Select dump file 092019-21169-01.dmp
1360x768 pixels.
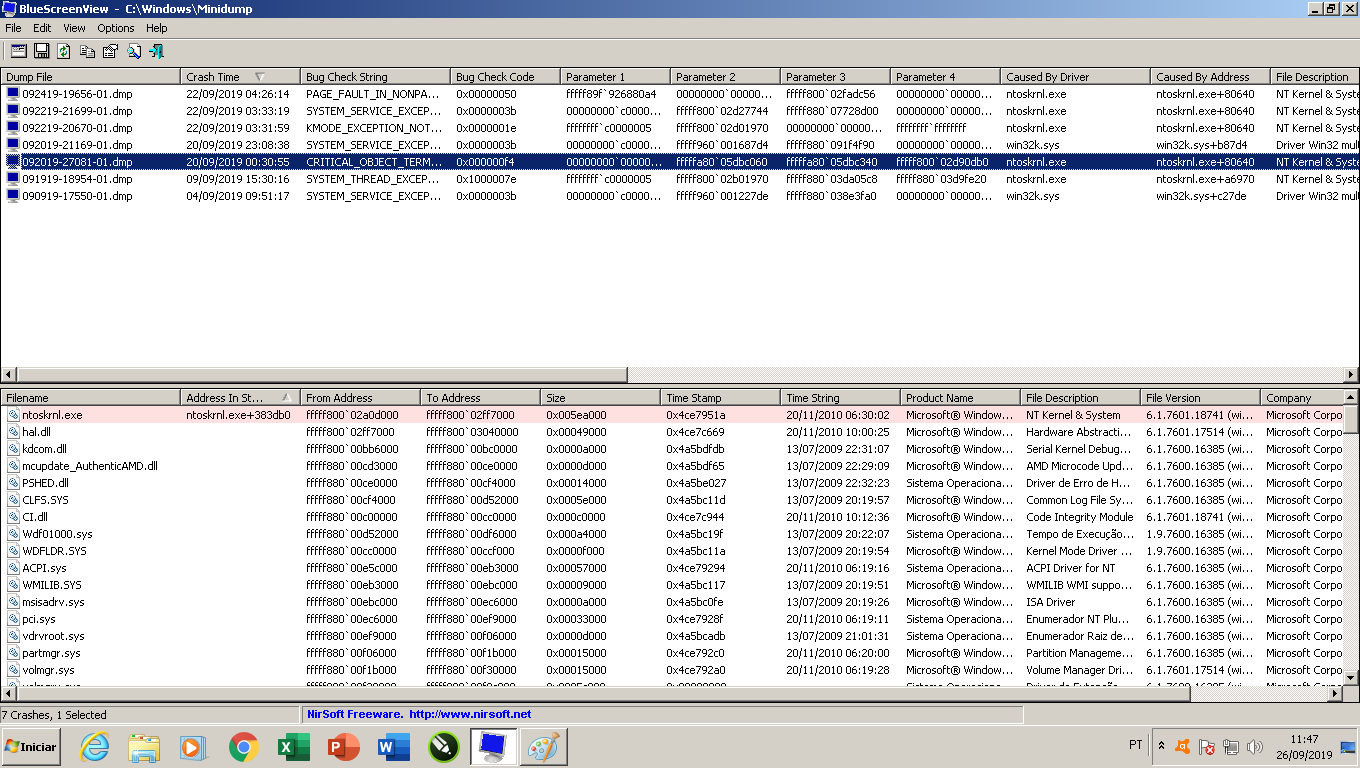[77, 145]
